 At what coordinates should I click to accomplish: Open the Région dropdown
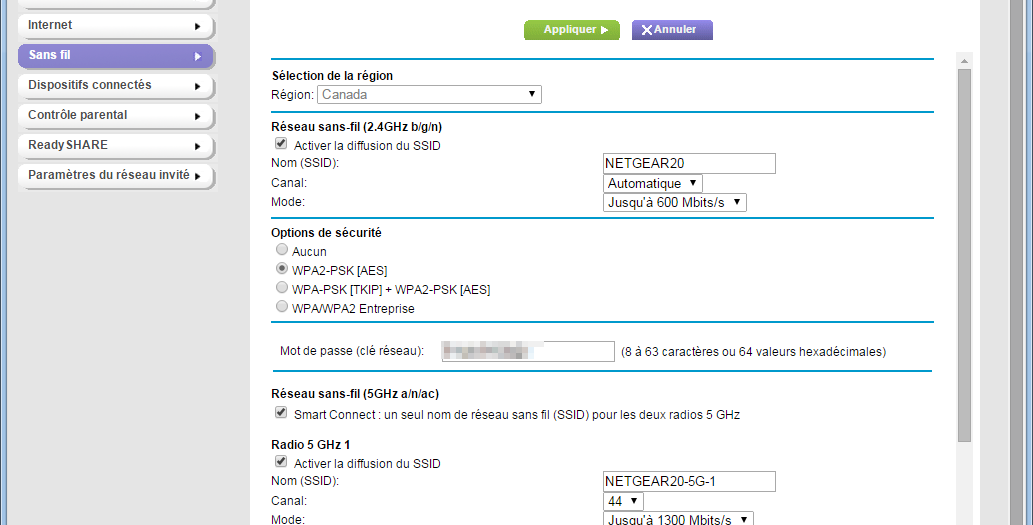(429, 95)
